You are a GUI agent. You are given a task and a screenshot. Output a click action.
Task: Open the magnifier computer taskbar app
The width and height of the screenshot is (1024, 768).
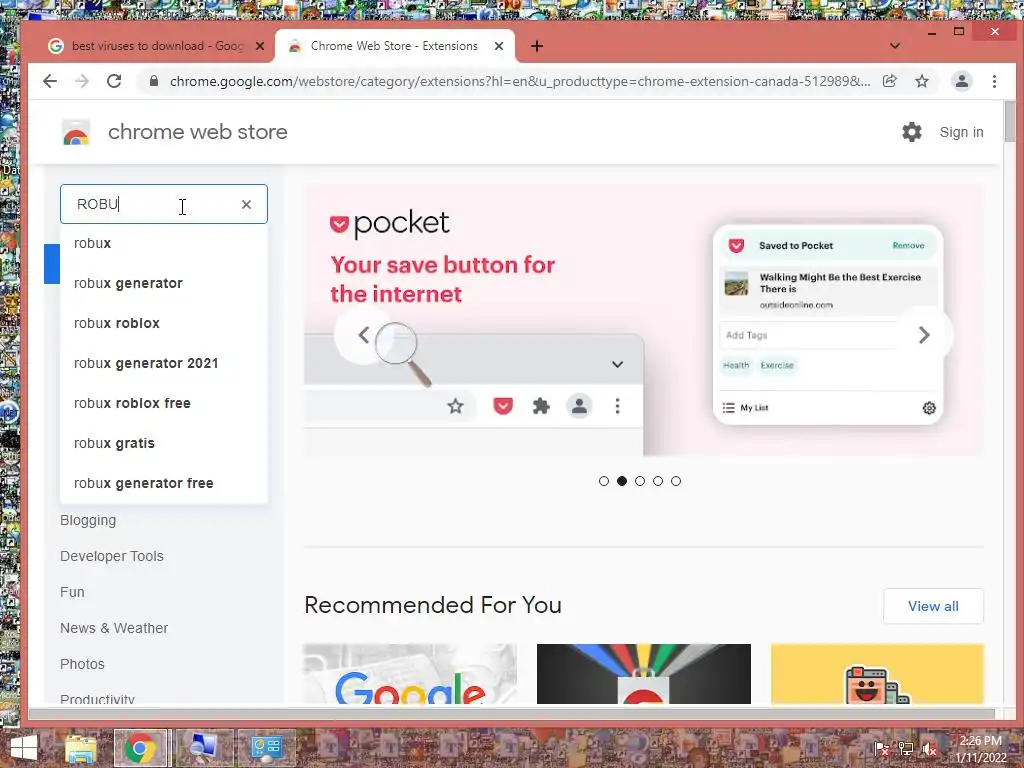[x=204, y=748]
